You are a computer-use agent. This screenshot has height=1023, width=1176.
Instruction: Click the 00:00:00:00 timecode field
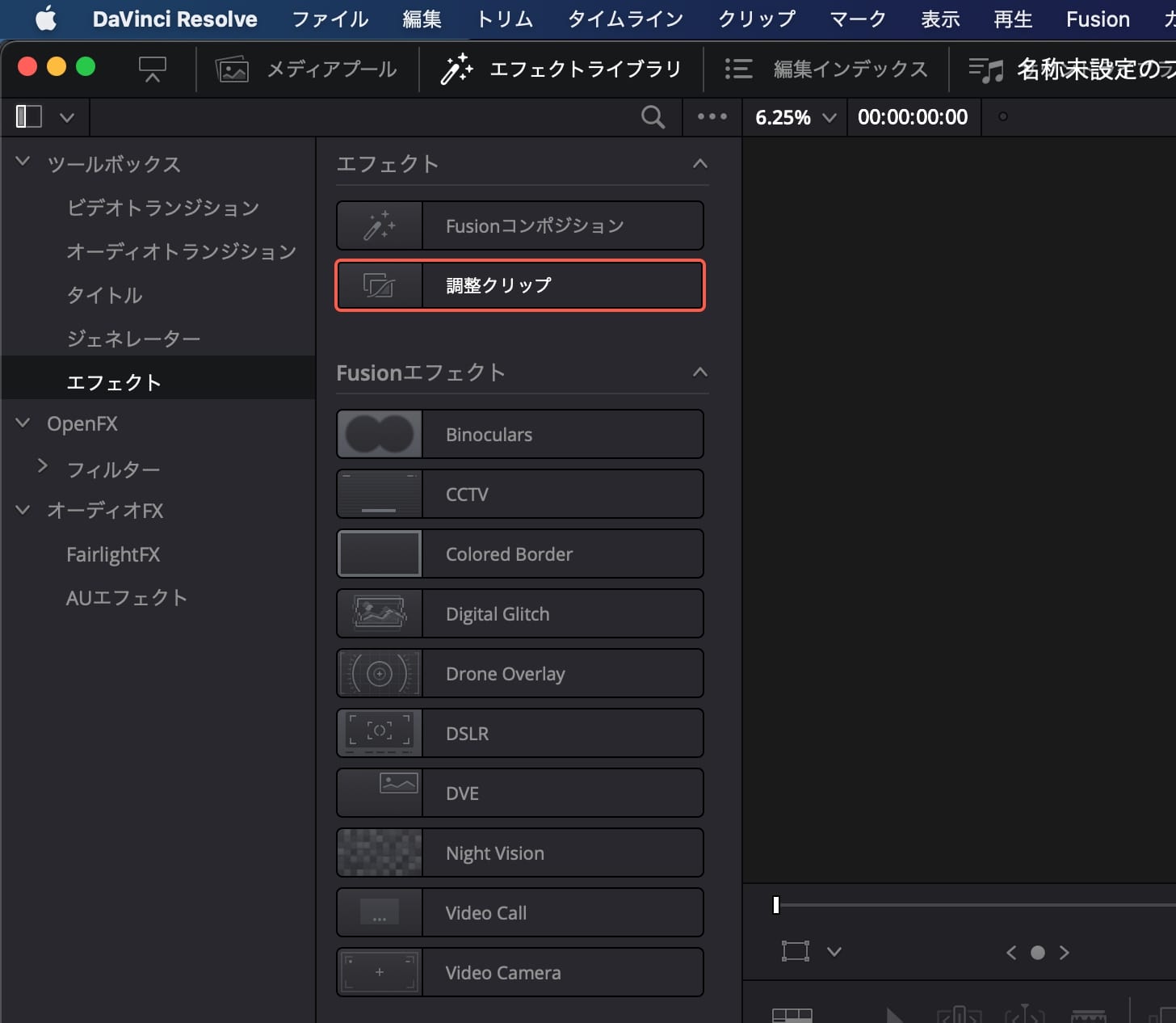pos(913,117)
